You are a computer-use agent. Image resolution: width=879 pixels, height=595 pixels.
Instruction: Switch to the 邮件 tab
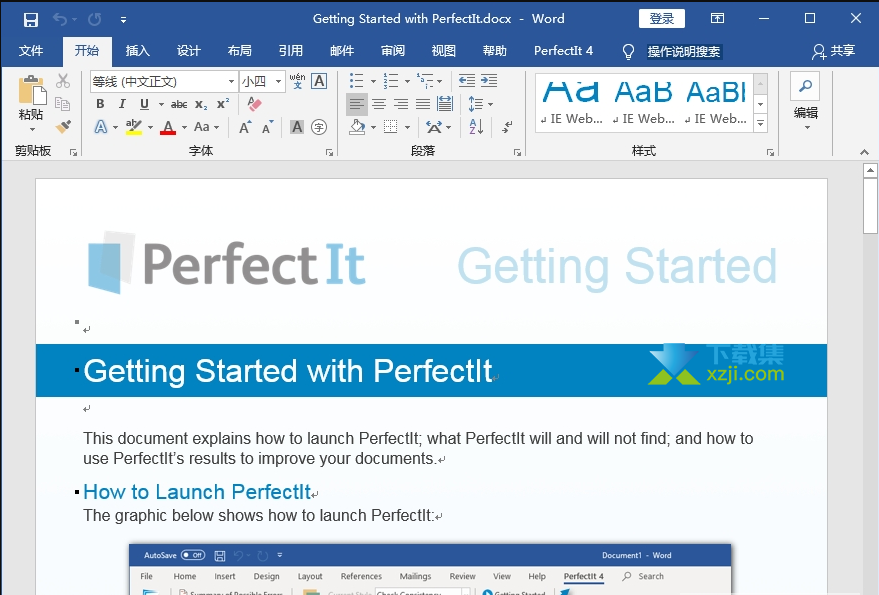click(342, 51)
